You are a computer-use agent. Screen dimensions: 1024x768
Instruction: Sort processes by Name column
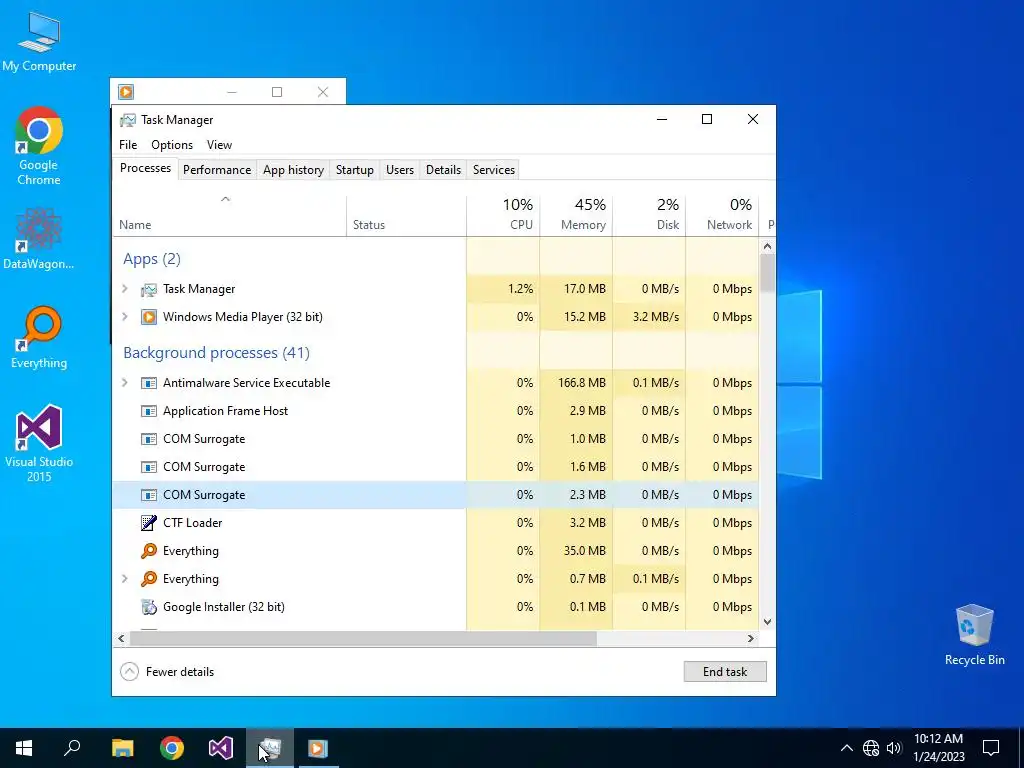click(x=229, y=216)
